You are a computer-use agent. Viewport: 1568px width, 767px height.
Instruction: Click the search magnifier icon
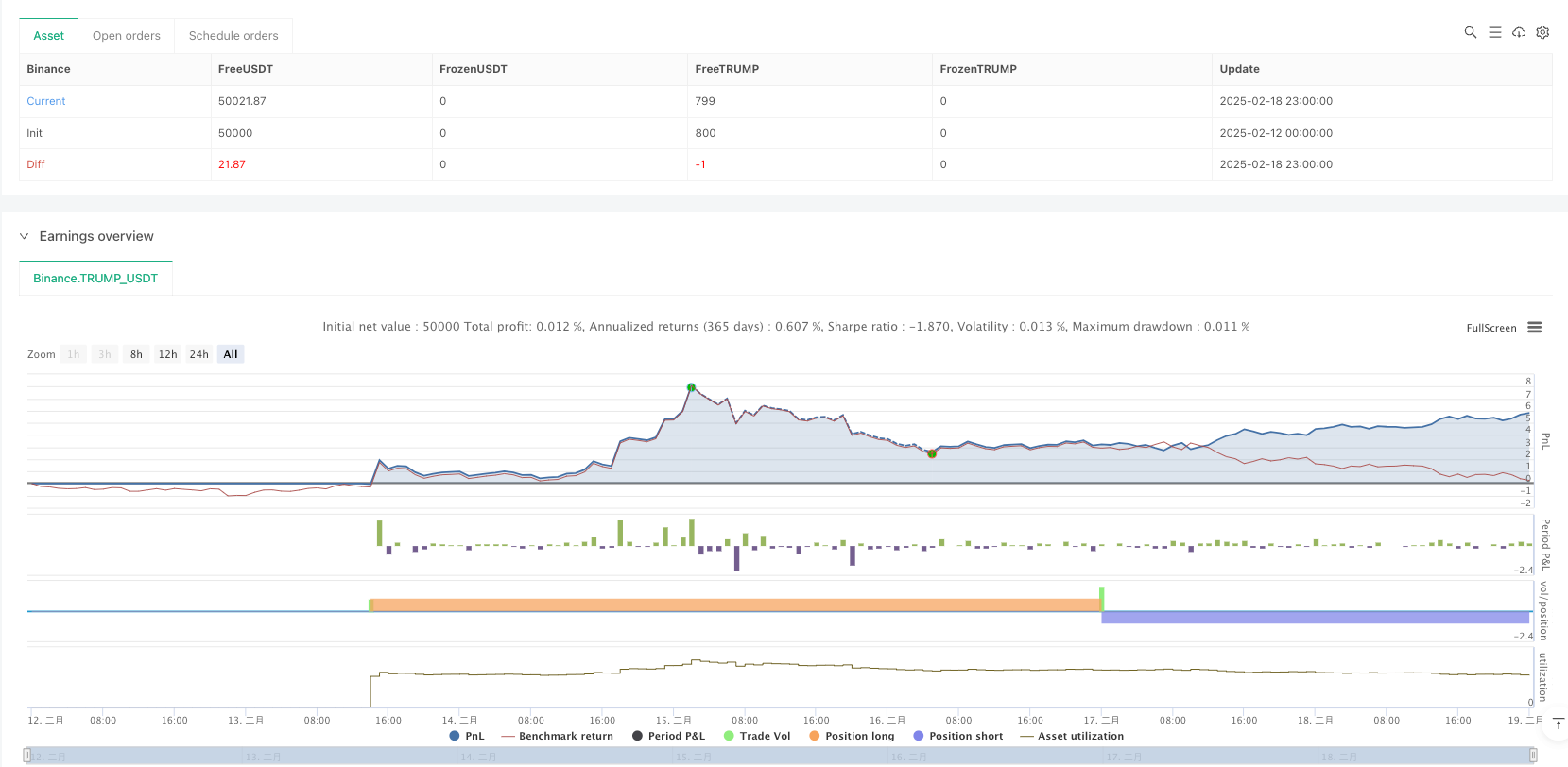click(x=1470, y=32)
